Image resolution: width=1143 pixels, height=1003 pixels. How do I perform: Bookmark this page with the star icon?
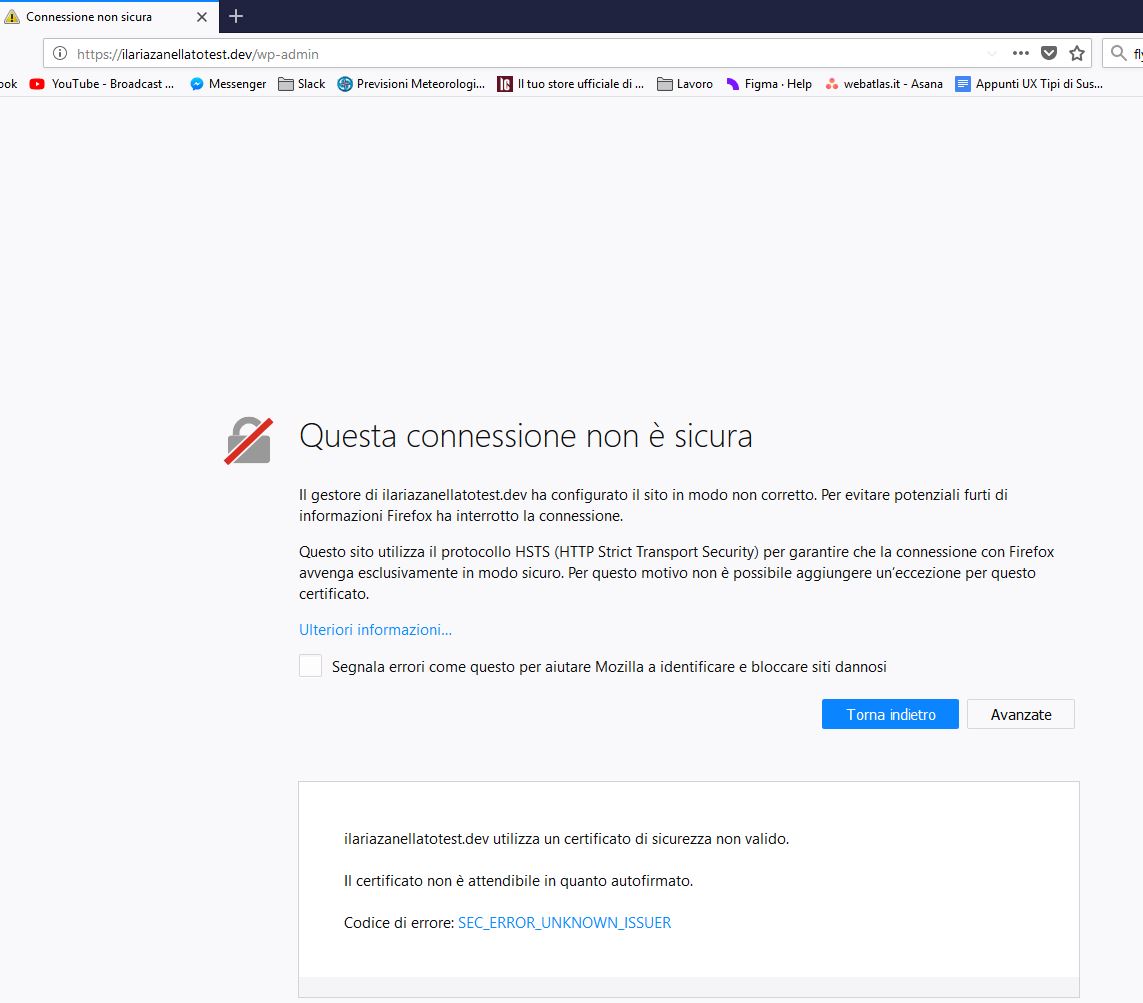[1077, 53]
